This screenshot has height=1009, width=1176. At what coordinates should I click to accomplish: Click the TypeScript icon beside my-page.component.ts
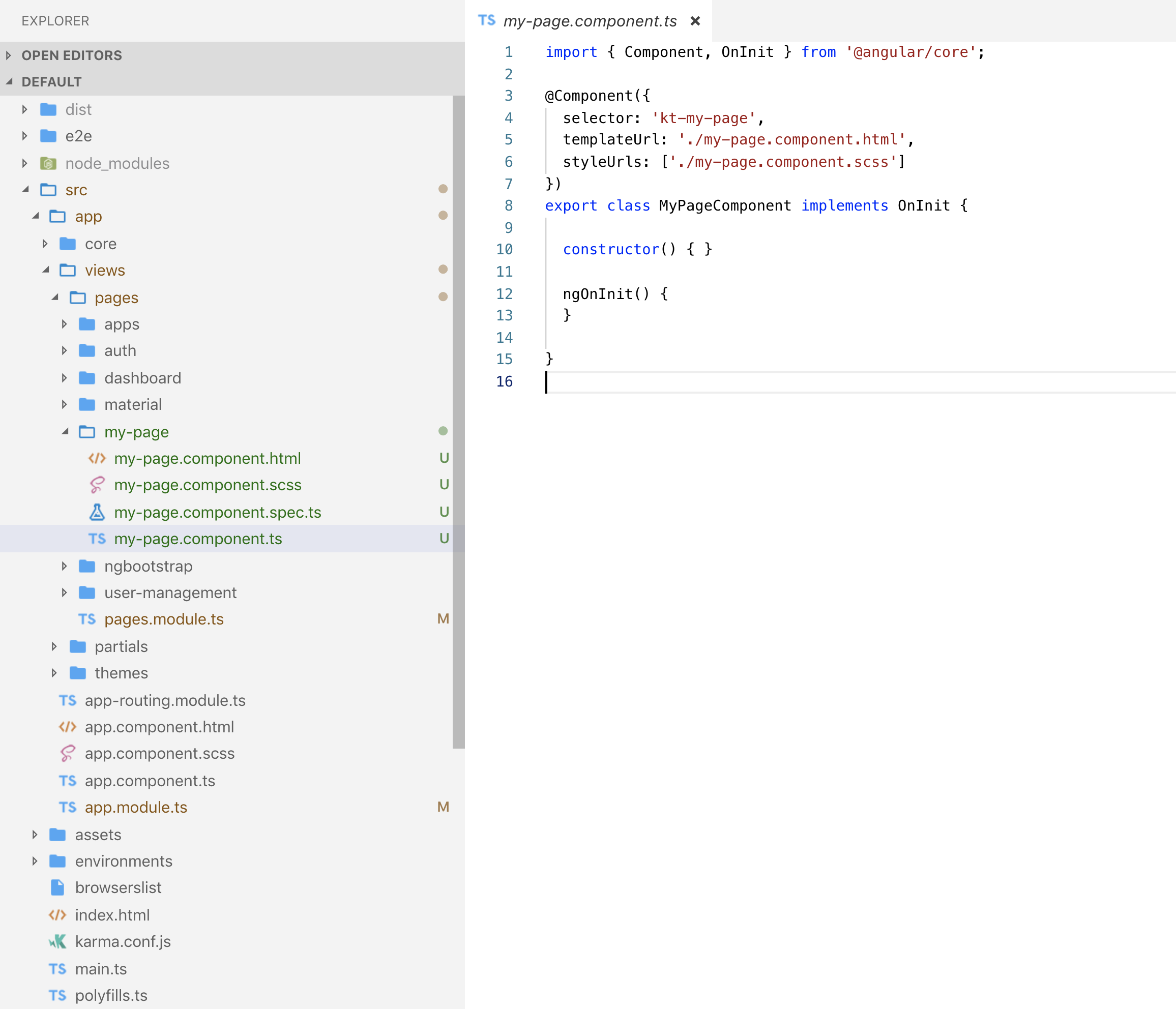96,539
